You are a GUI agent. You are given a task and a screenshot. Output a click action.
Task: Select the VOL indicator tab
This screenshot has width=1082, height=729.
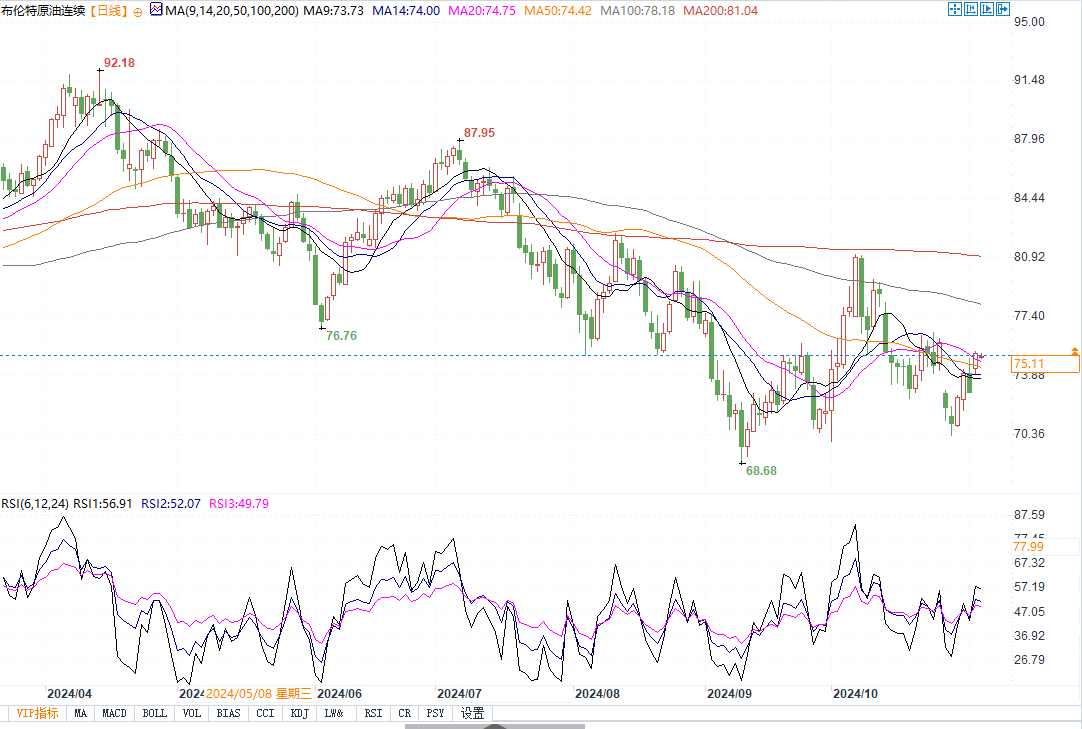pyautogui.click(x=191, y=713)
